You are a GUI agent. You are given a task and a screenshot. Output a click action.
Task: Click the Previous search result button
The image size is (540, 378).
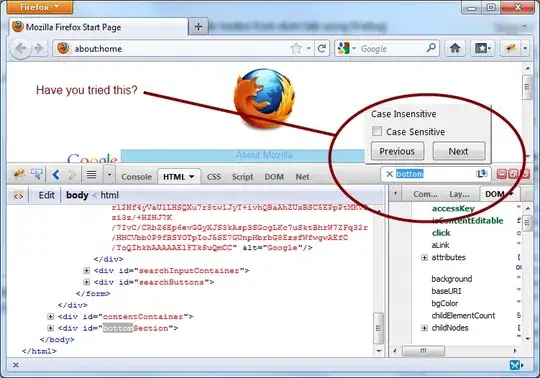(x=397, y=151)
